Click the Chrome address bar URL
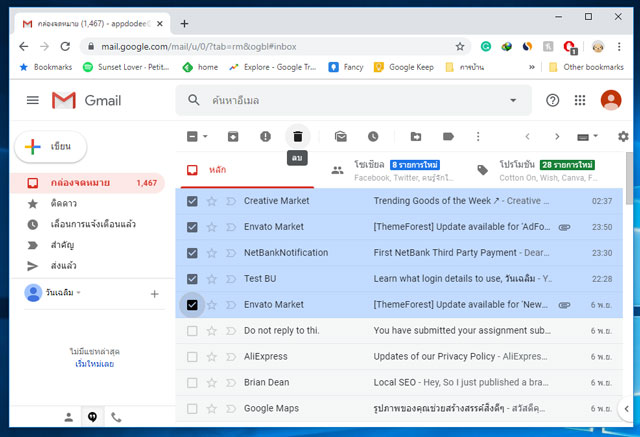640x437 pixels. pos(198,47)
